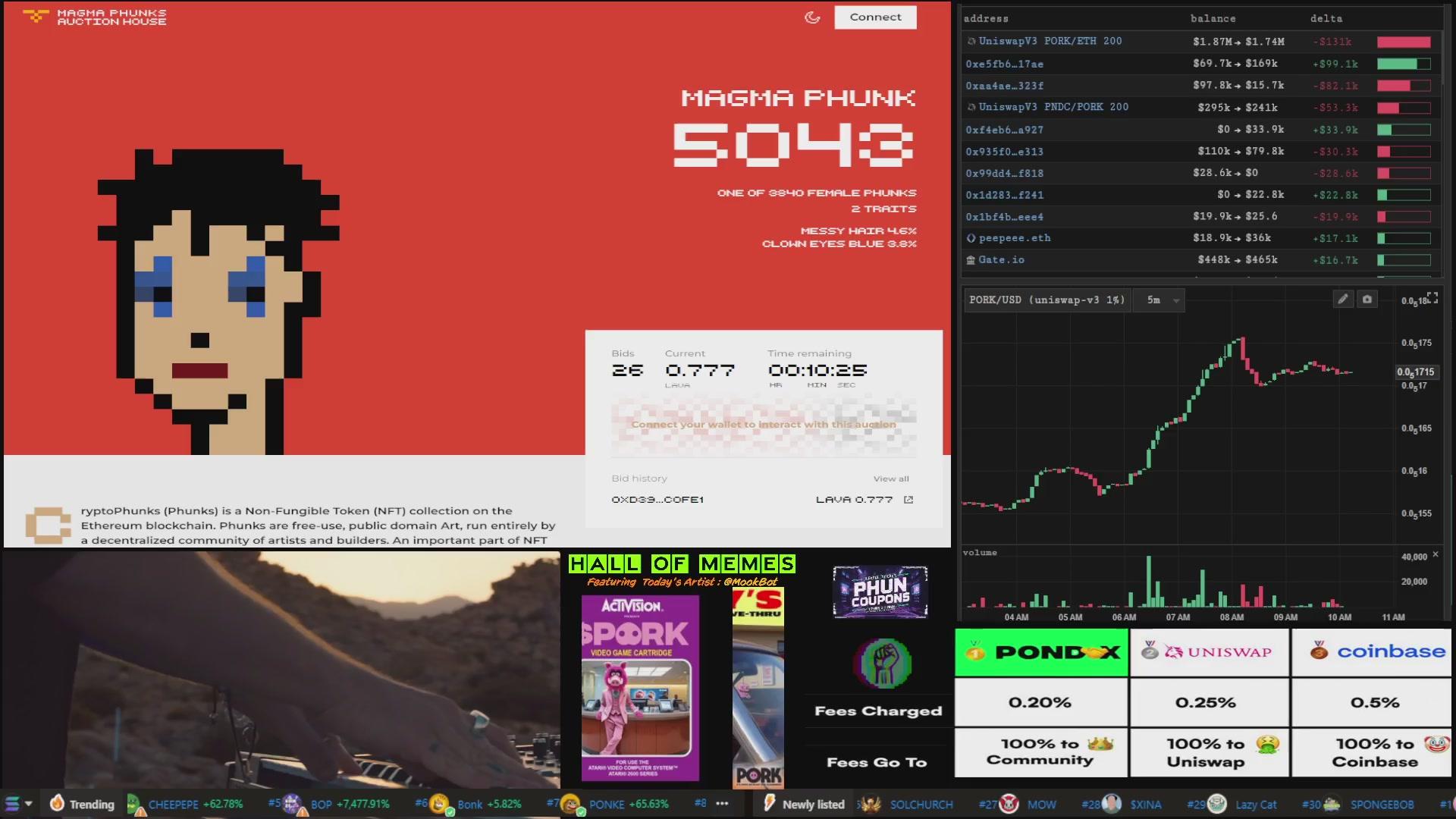
Task: Click the three-dots more icon in ticker
Action: (x=722, y=803)
